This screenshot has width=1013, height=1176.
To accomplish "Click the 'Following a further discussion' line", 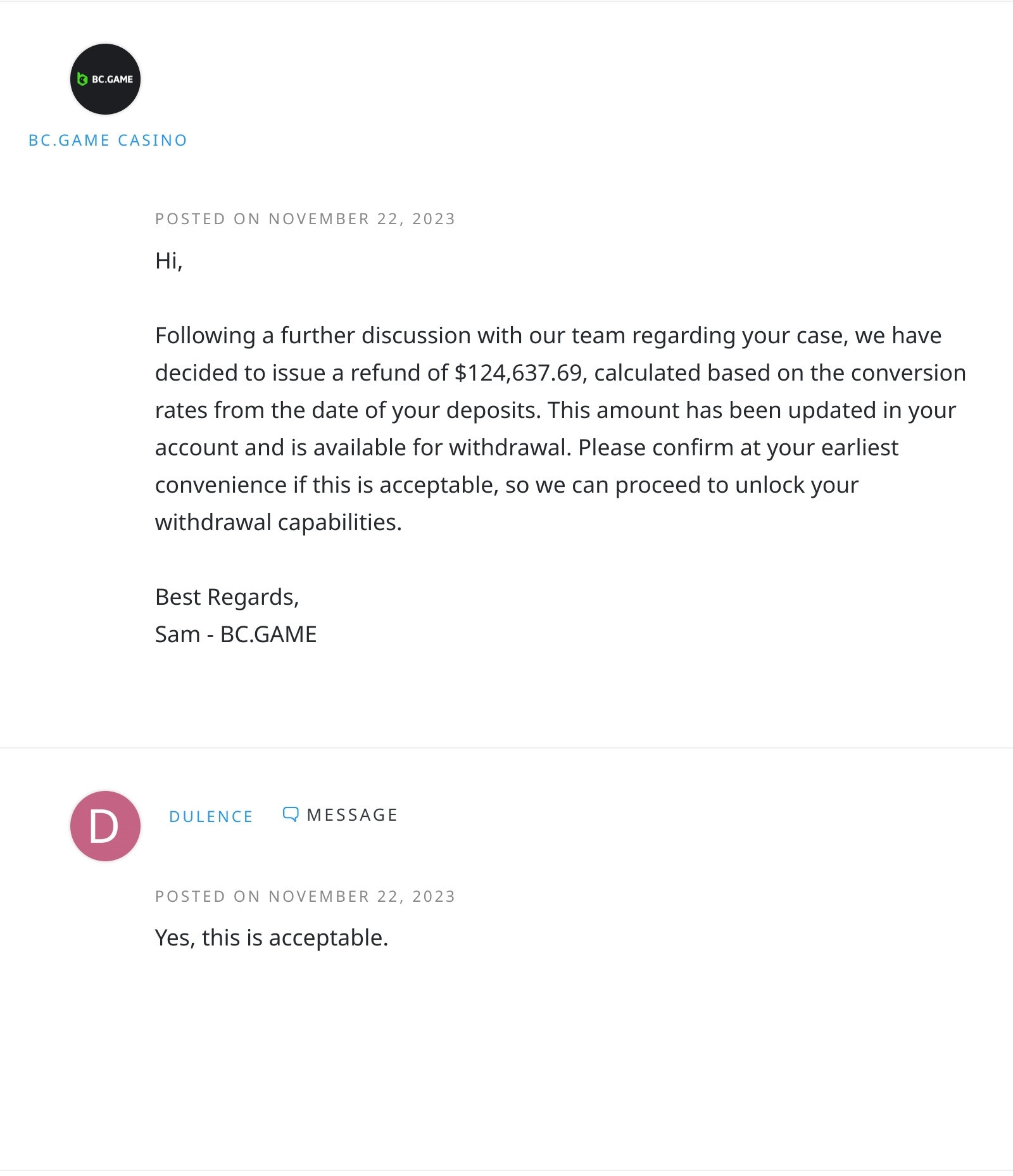I will click(x=548, y=336).
